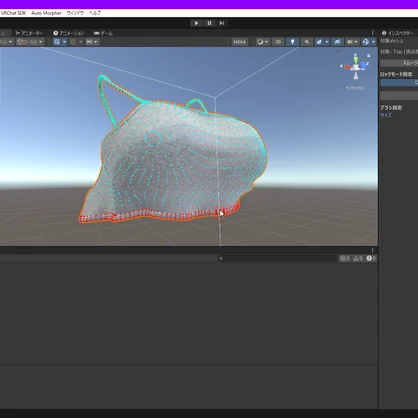Toggle the hidden objects visibility eye icon
Screen dimensions: 418x418
337,42
